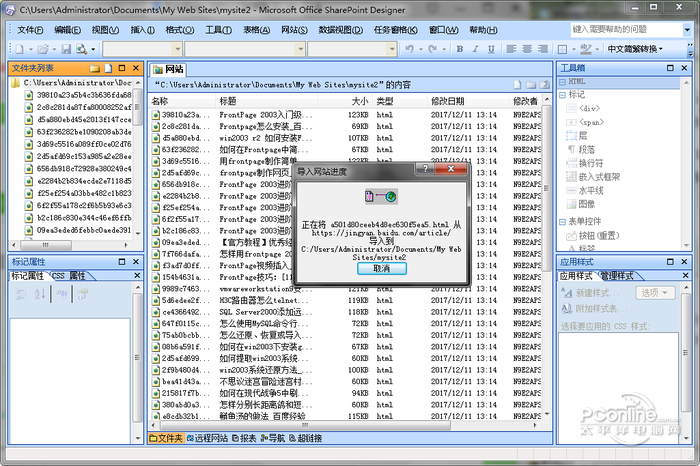Click the Redo toolbar icon

(432, 49)
